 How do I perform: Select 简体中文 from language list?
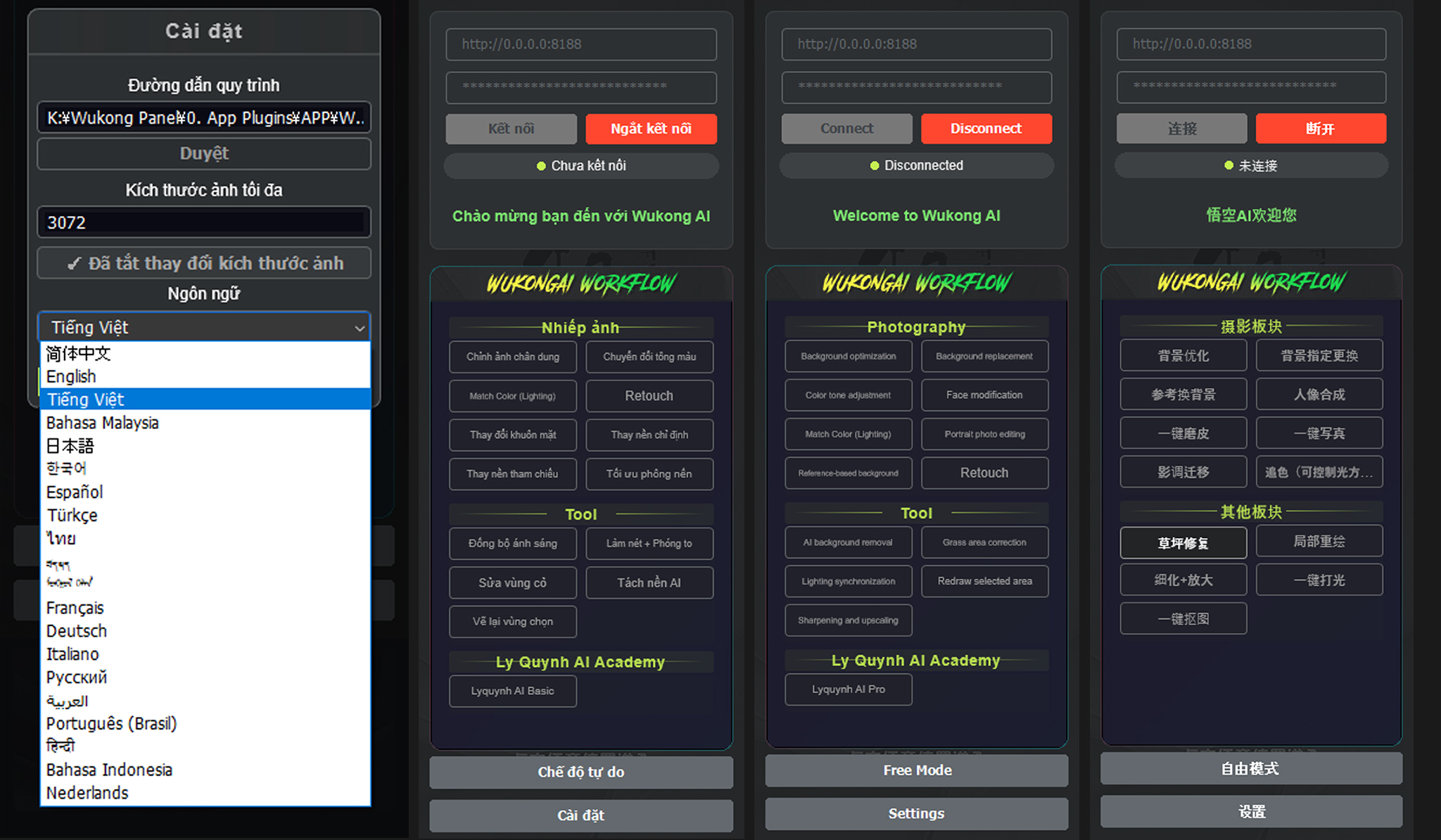coord(205,353)
